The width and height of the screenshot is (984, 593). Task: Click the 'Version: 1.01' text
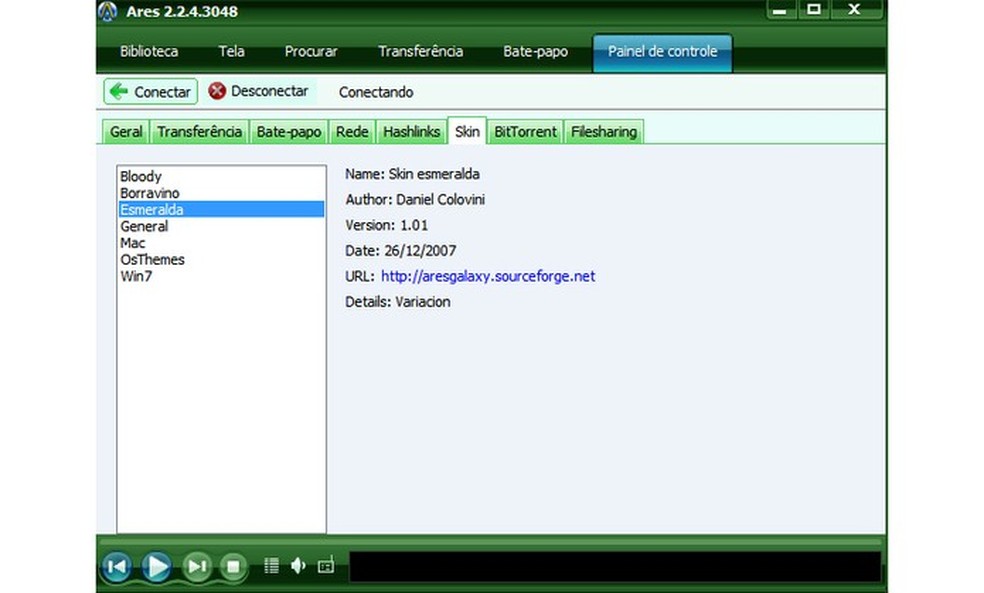[387, 225]
